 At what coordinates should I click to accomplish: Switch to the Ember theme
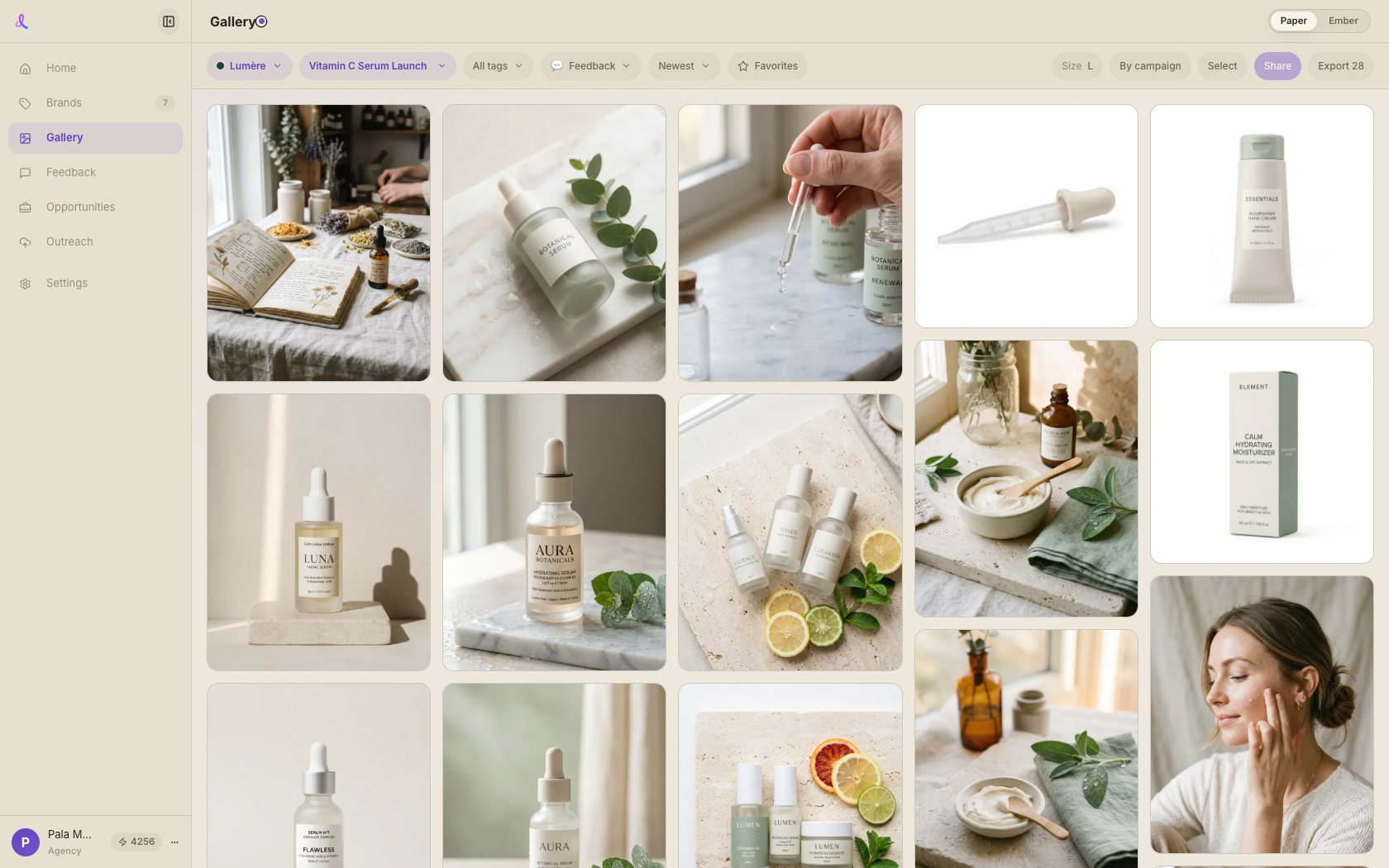tap(1344, 21)
